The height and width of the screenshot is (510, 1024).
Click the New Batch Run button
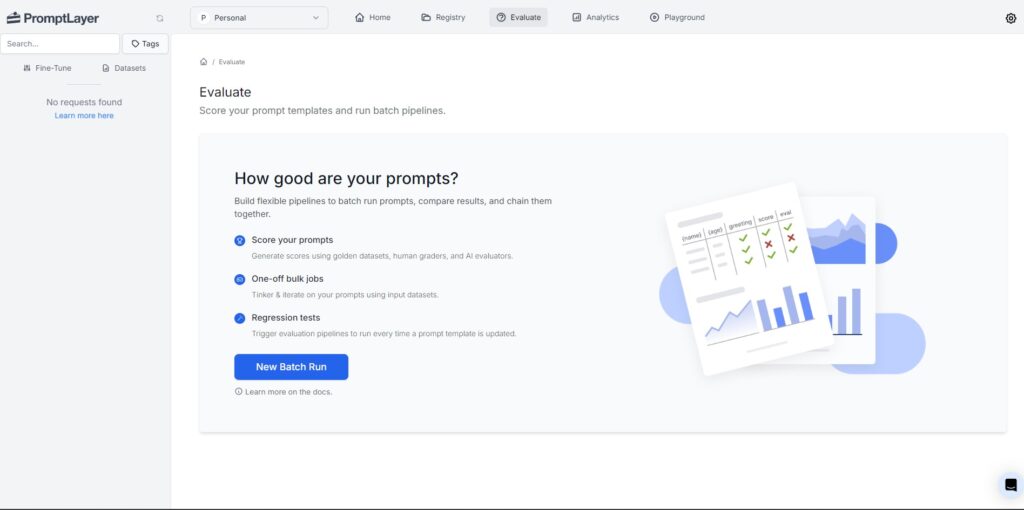pos(291,367)
